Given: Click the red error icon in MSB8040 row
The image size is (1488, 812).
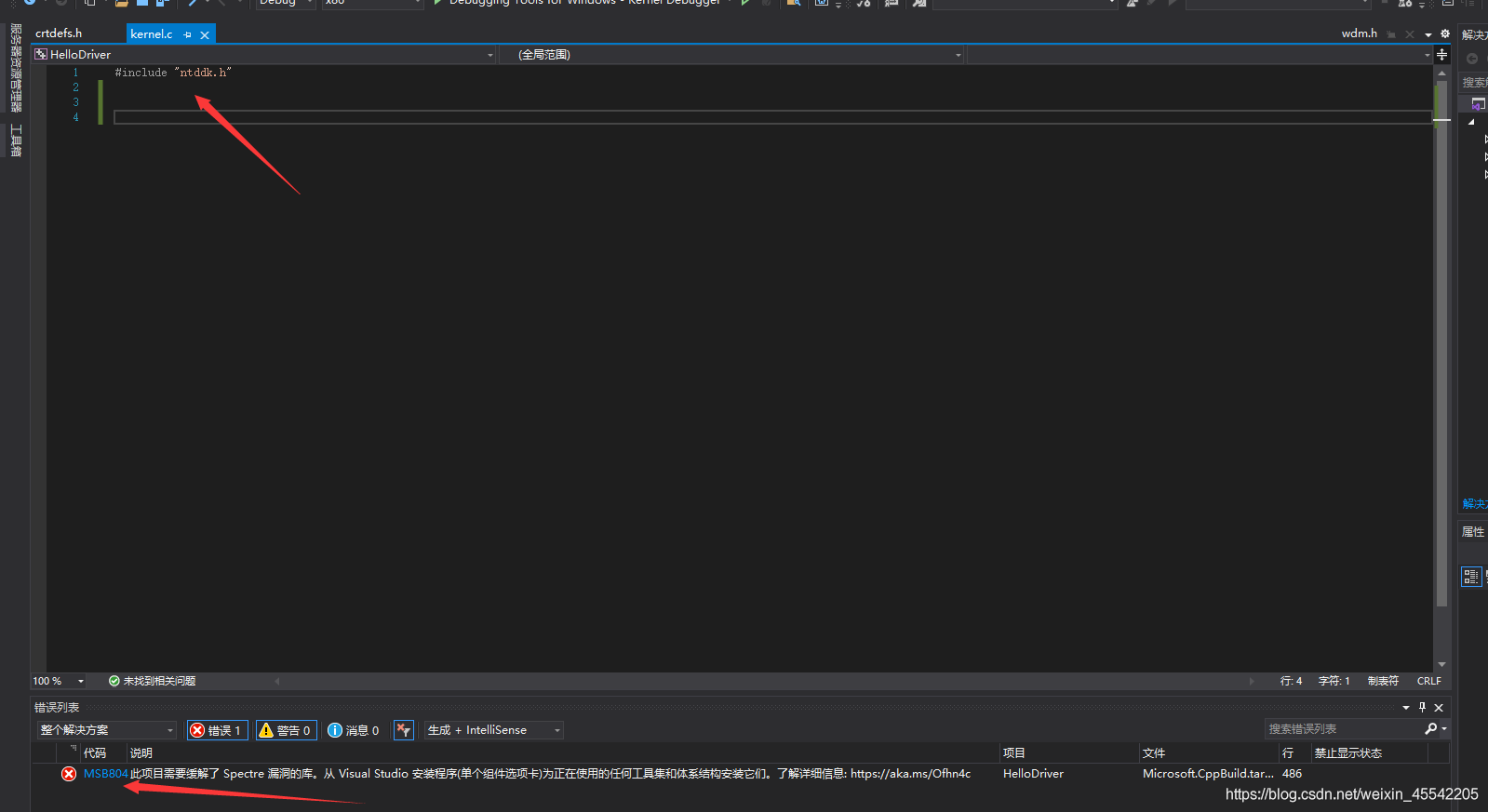Looking at the screenshot, I should 69,774.
